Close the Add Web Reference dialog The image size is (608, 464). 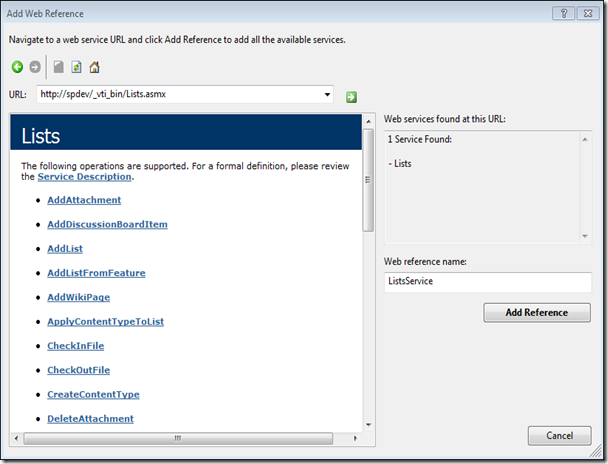pyautogui.click(x=588, y=14)
